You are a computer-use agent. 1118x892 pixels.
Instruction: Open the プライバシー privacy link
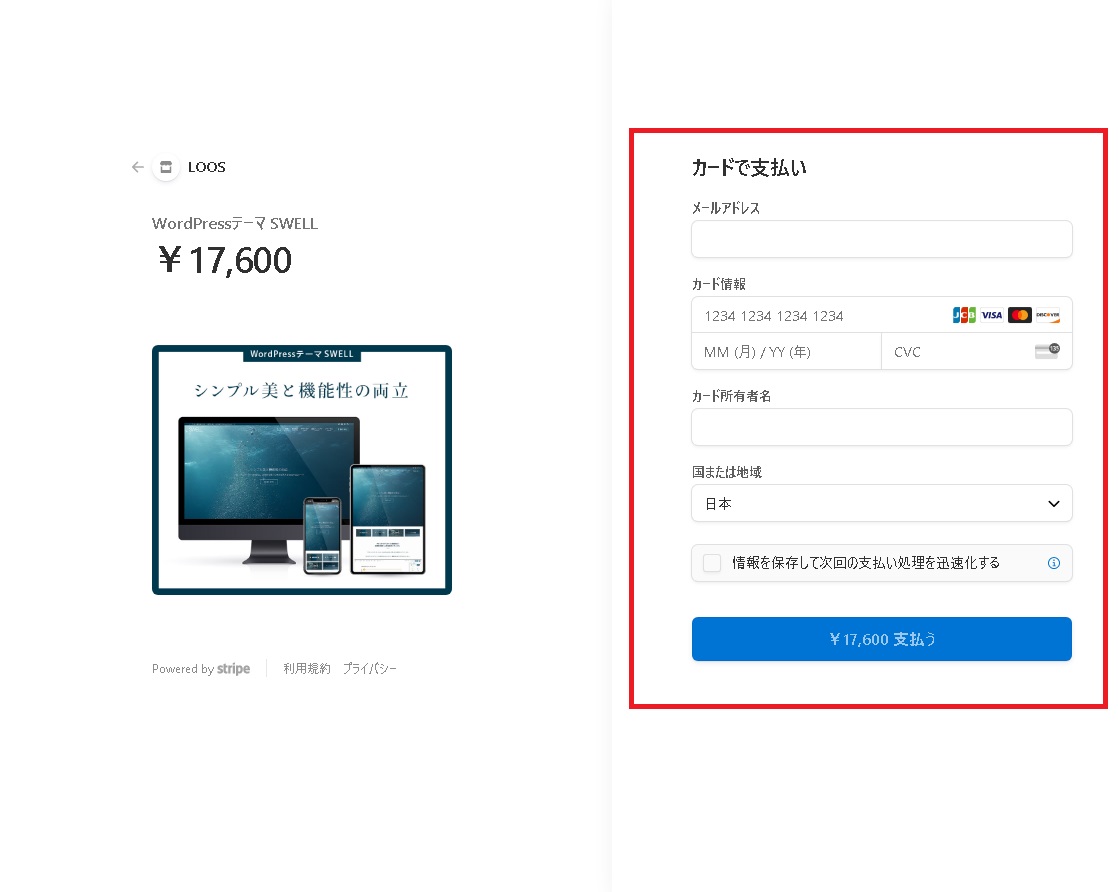click(x=369, y=668)
